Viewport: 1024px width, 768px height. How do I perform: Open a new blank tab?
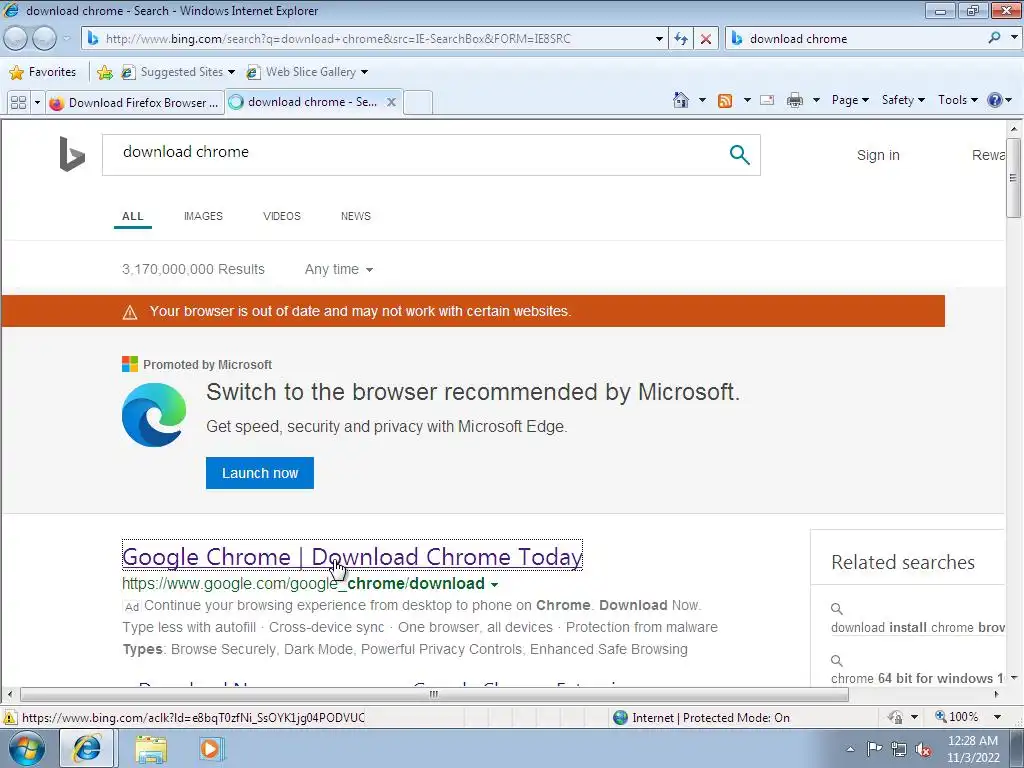point(418,103)
